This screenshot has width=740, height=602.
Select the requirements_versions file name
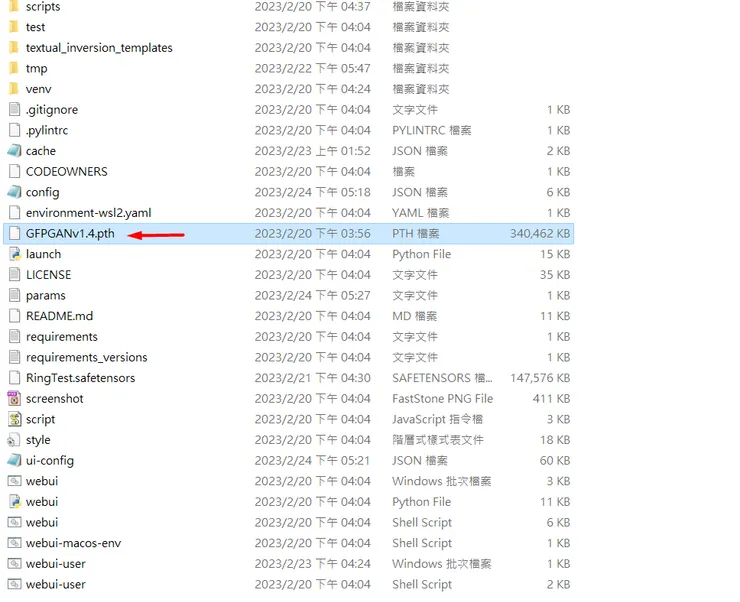point(86,357)
